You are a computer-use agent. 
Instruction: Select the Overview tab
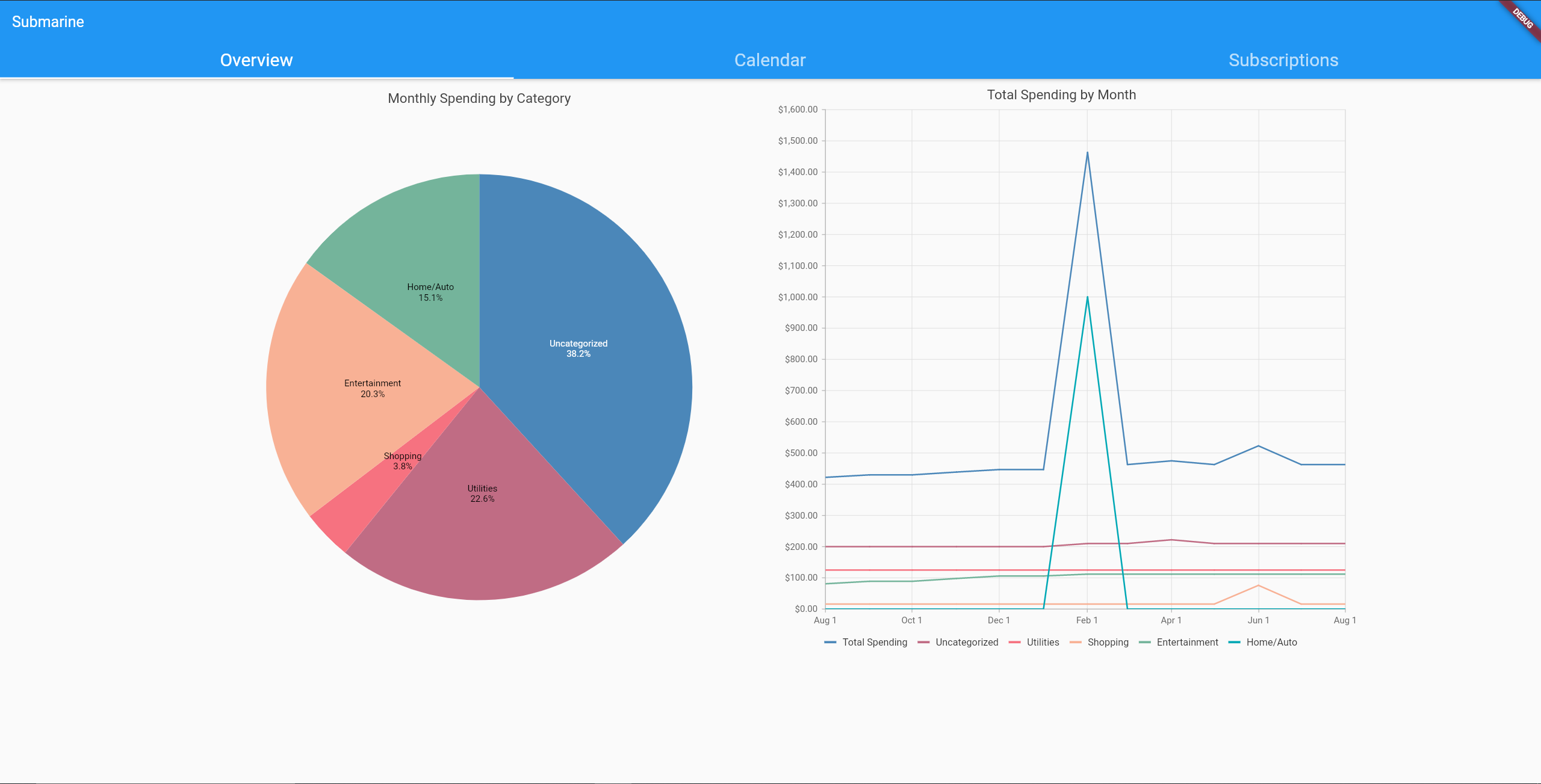256,60
